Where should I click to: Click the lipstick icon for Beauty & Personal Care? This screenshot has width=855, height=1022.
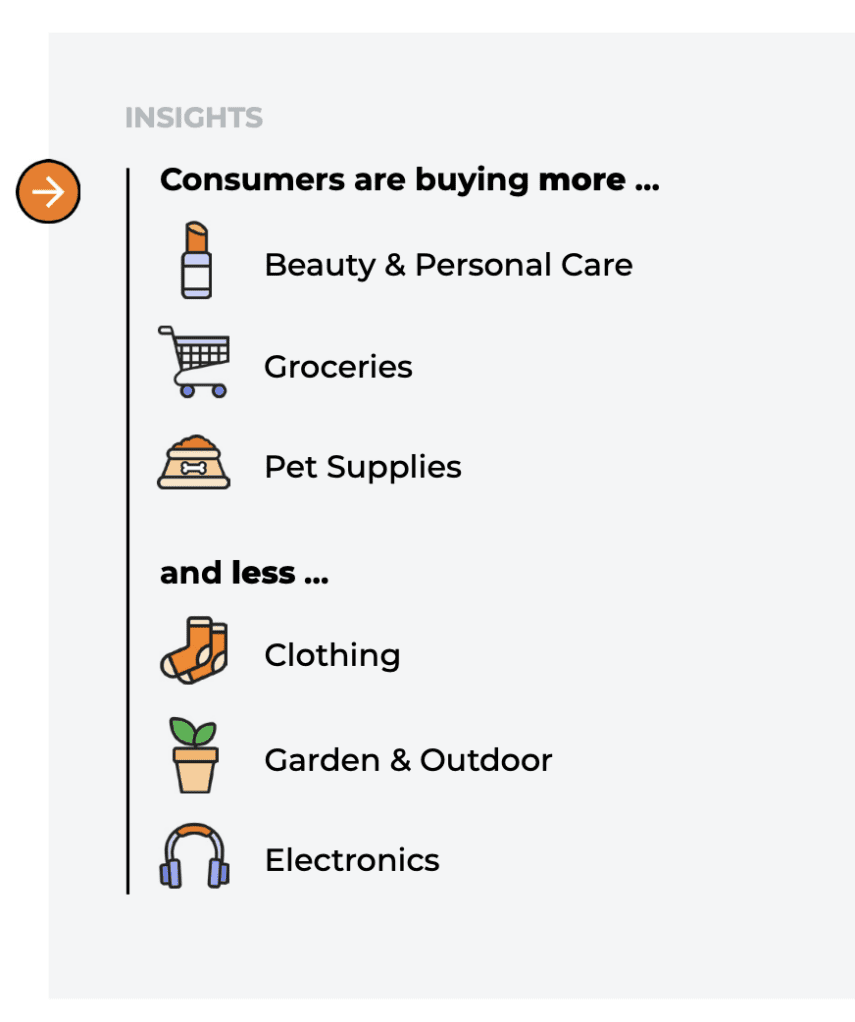click(196, 261)
